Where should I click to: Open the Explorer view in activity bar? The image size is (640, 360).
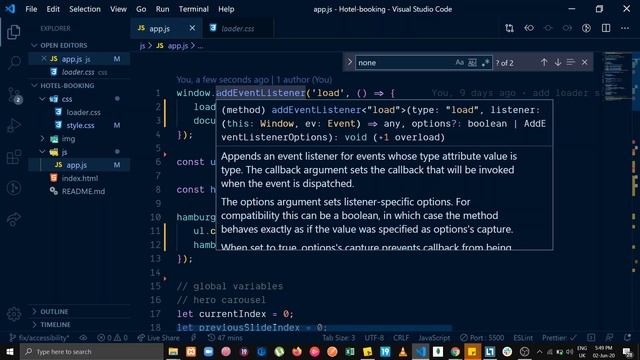pos(13,32)
